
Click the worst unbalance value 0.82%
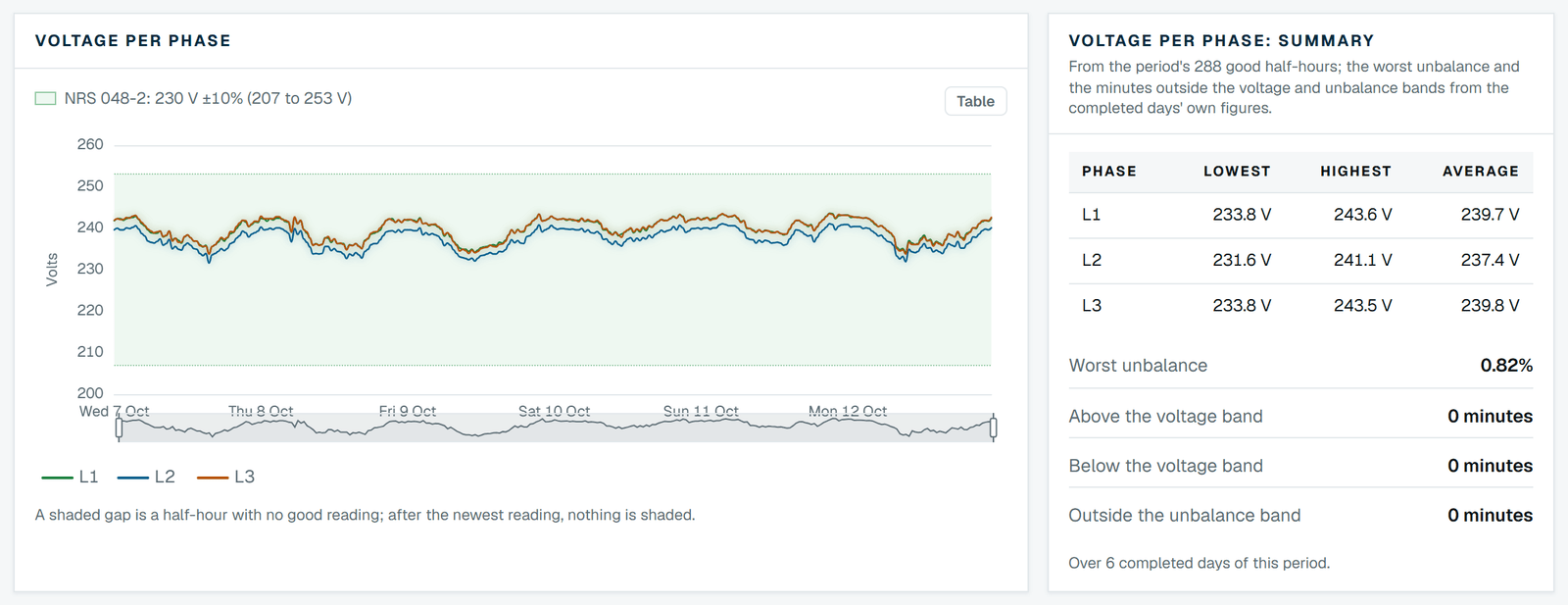(x=1506, y=366)
